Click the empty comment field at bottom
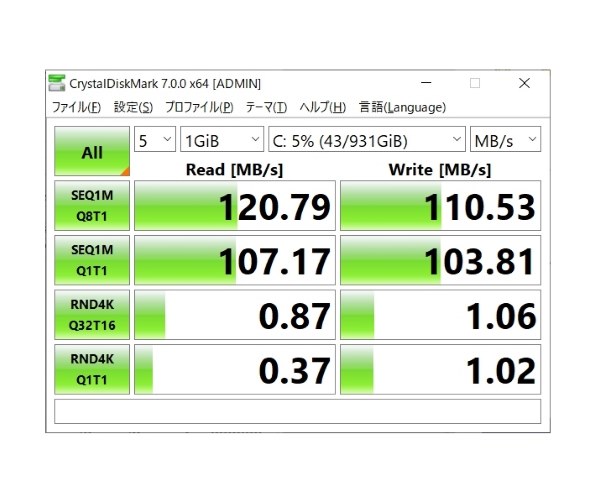Image resolution: width=596 pixels, height=503 pixels. pyautogui.click(x=298, y=411)
